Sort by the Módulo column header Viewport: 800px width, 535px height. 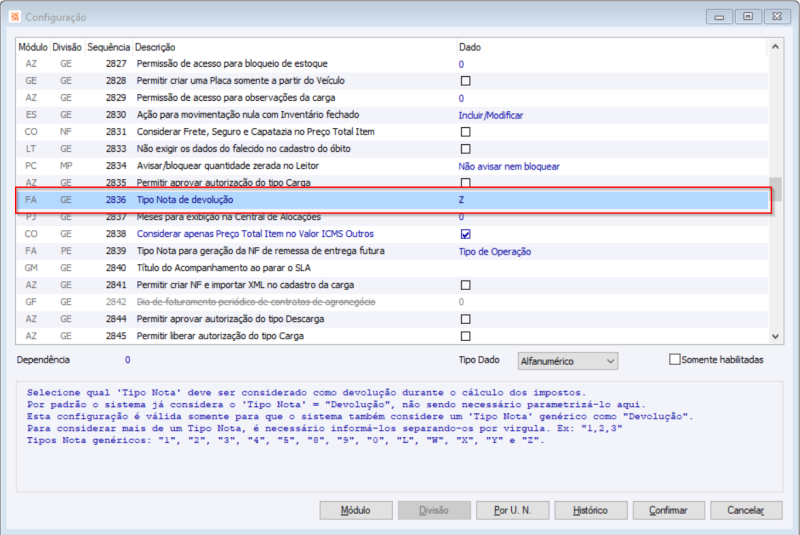pos(33,47)
